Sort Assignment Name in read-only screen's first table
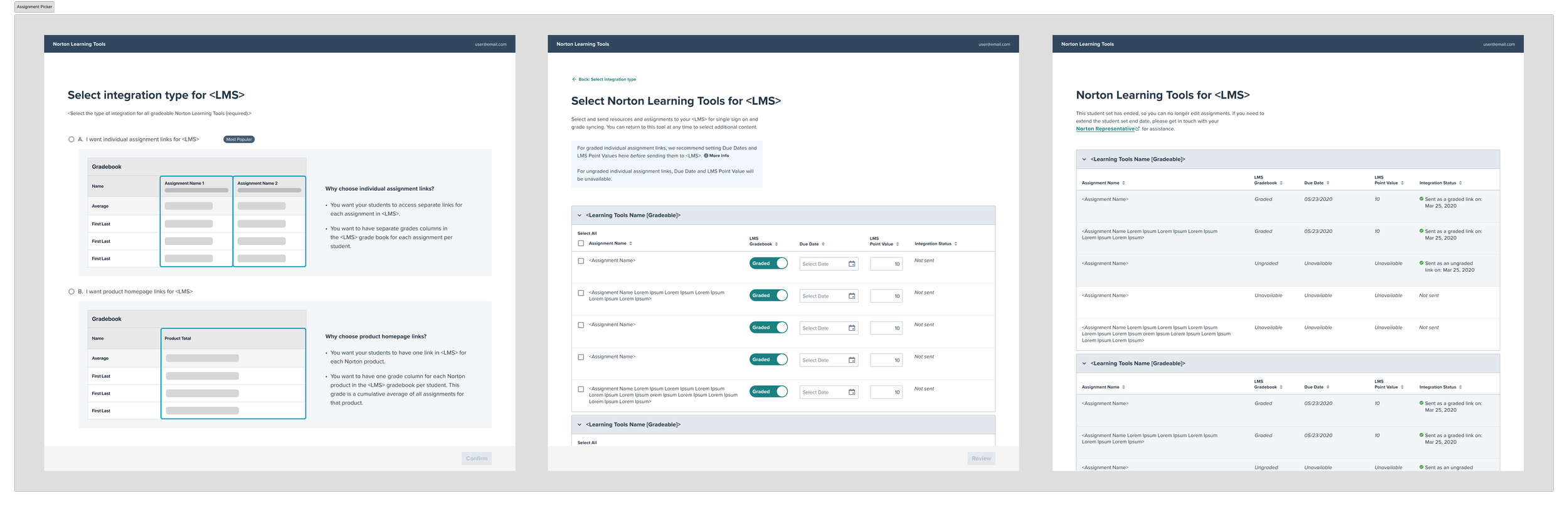 (1123, 183)
